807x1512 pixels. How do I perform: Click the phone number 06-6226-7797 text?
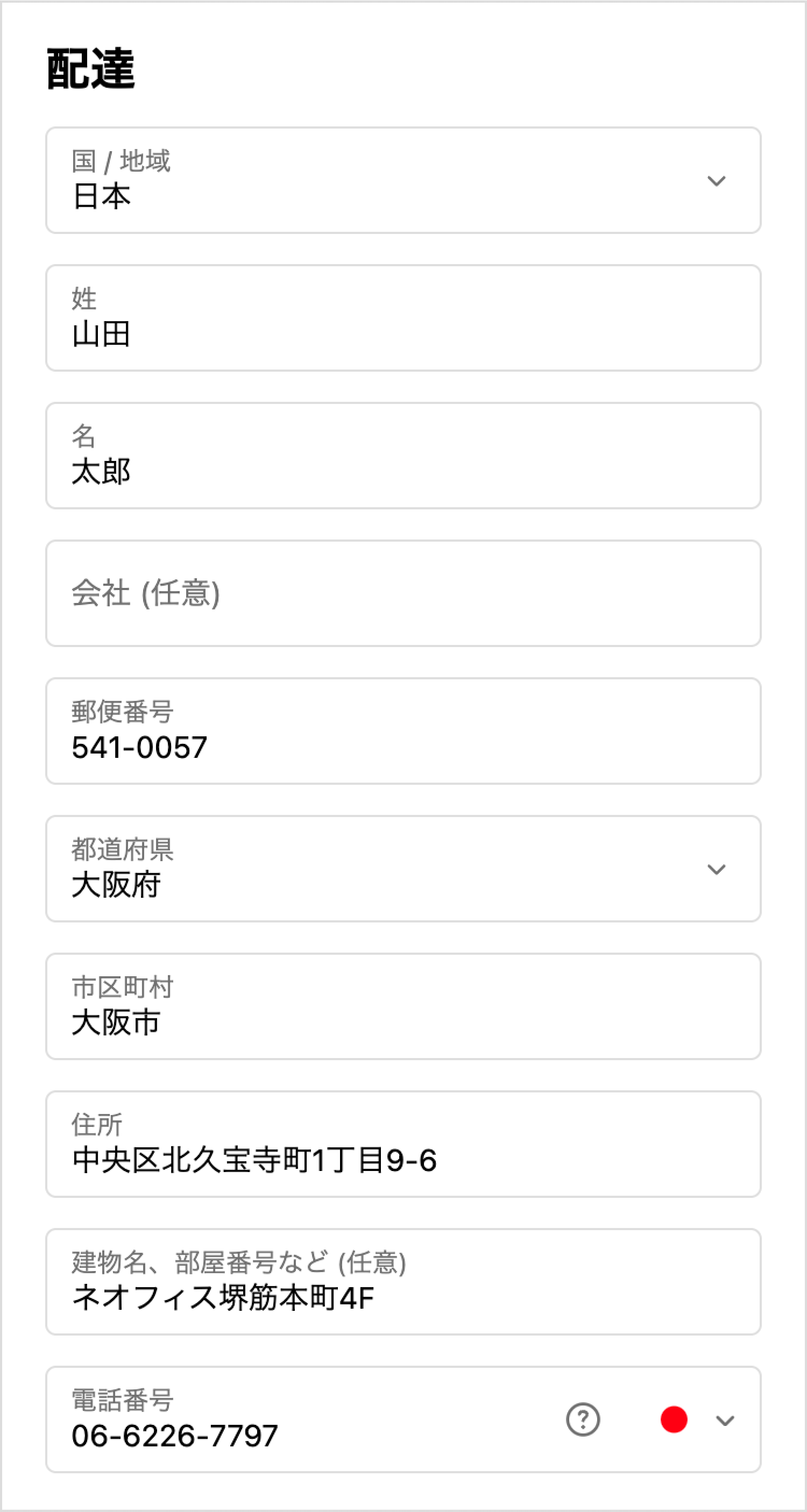pyautogui.click(x=174, y=1436)
